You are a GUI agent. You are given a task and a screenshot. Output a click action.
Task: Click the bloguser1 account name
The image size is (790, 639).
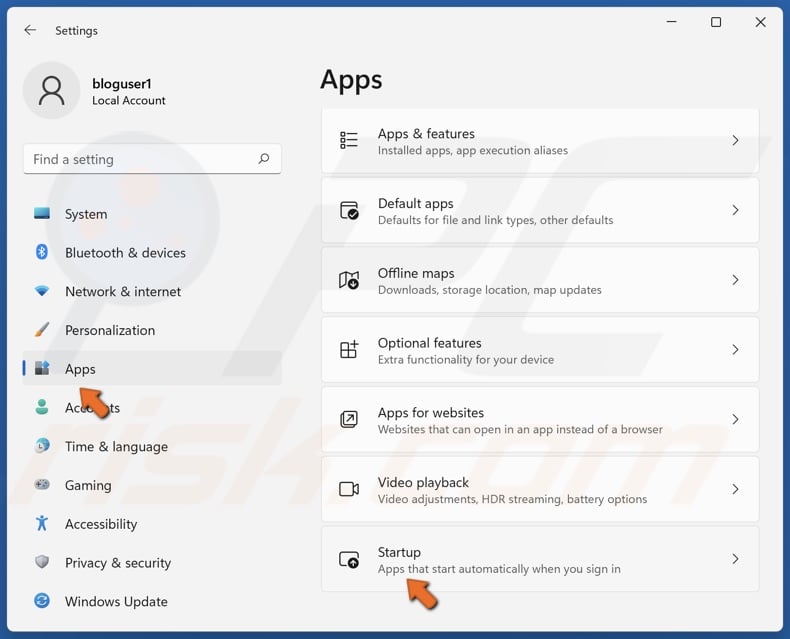tap(121, 84)
